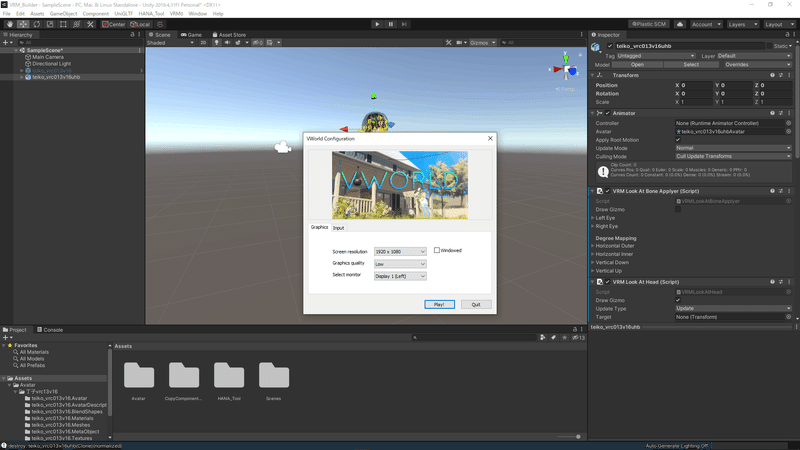This screenshot has width=800, height=450.
Task: Click the scene camera settings icon
Action: tap(461, 42)
